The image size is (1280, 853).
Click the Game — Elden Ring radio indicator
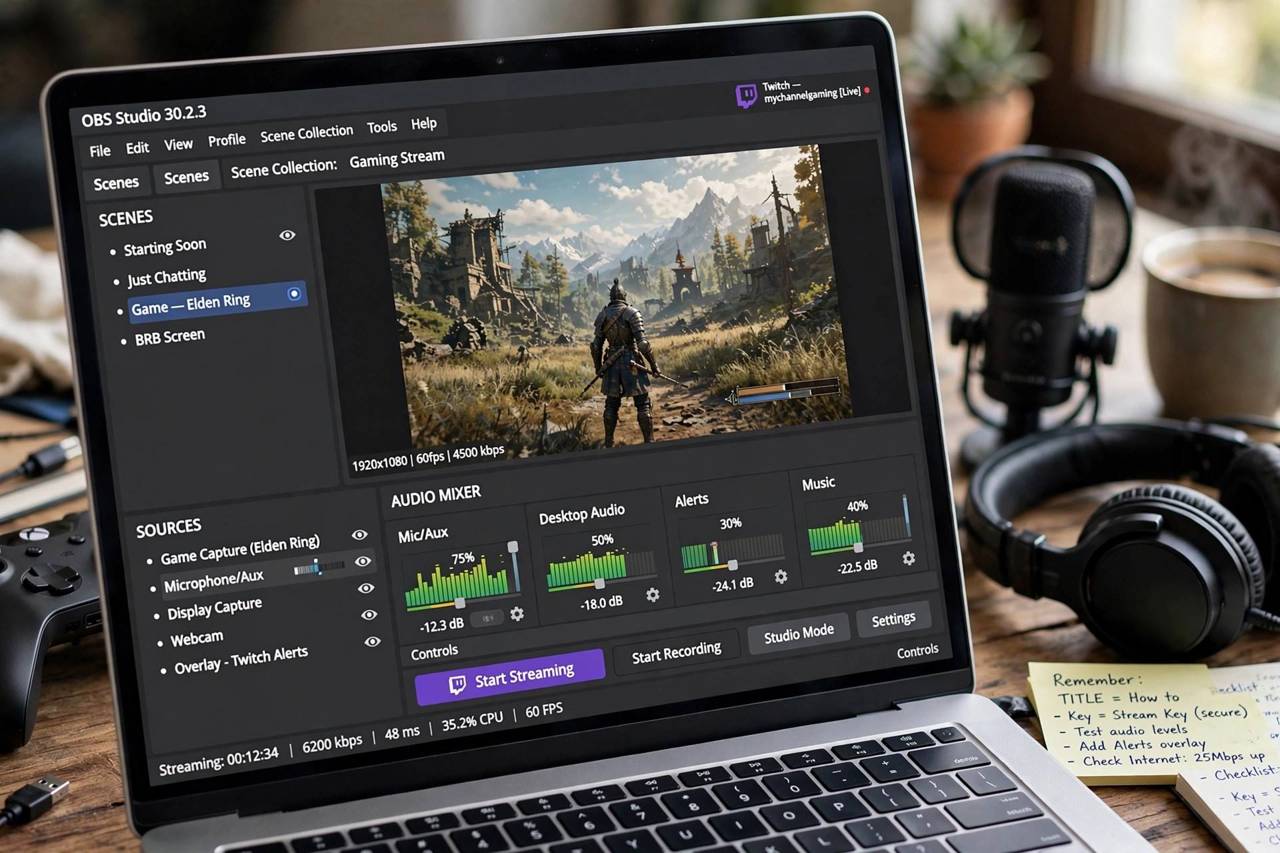click(x=294, y=294)
